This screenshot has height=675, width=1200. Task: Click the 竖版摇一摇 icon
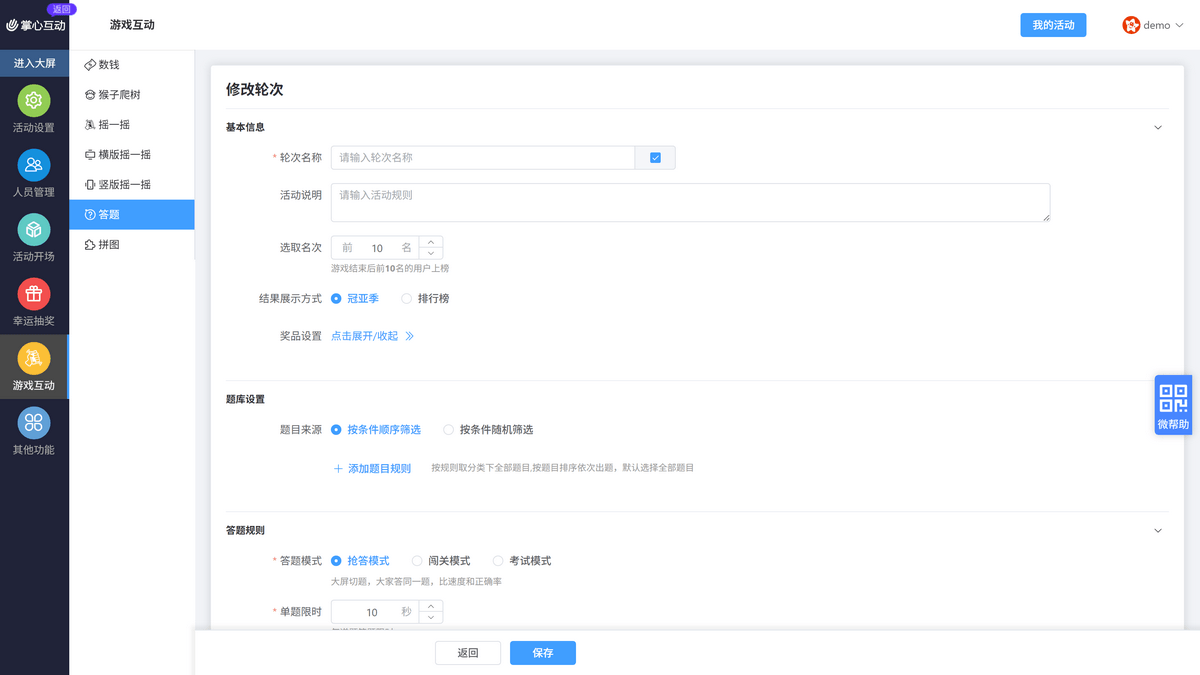click(x=90, y=184)
